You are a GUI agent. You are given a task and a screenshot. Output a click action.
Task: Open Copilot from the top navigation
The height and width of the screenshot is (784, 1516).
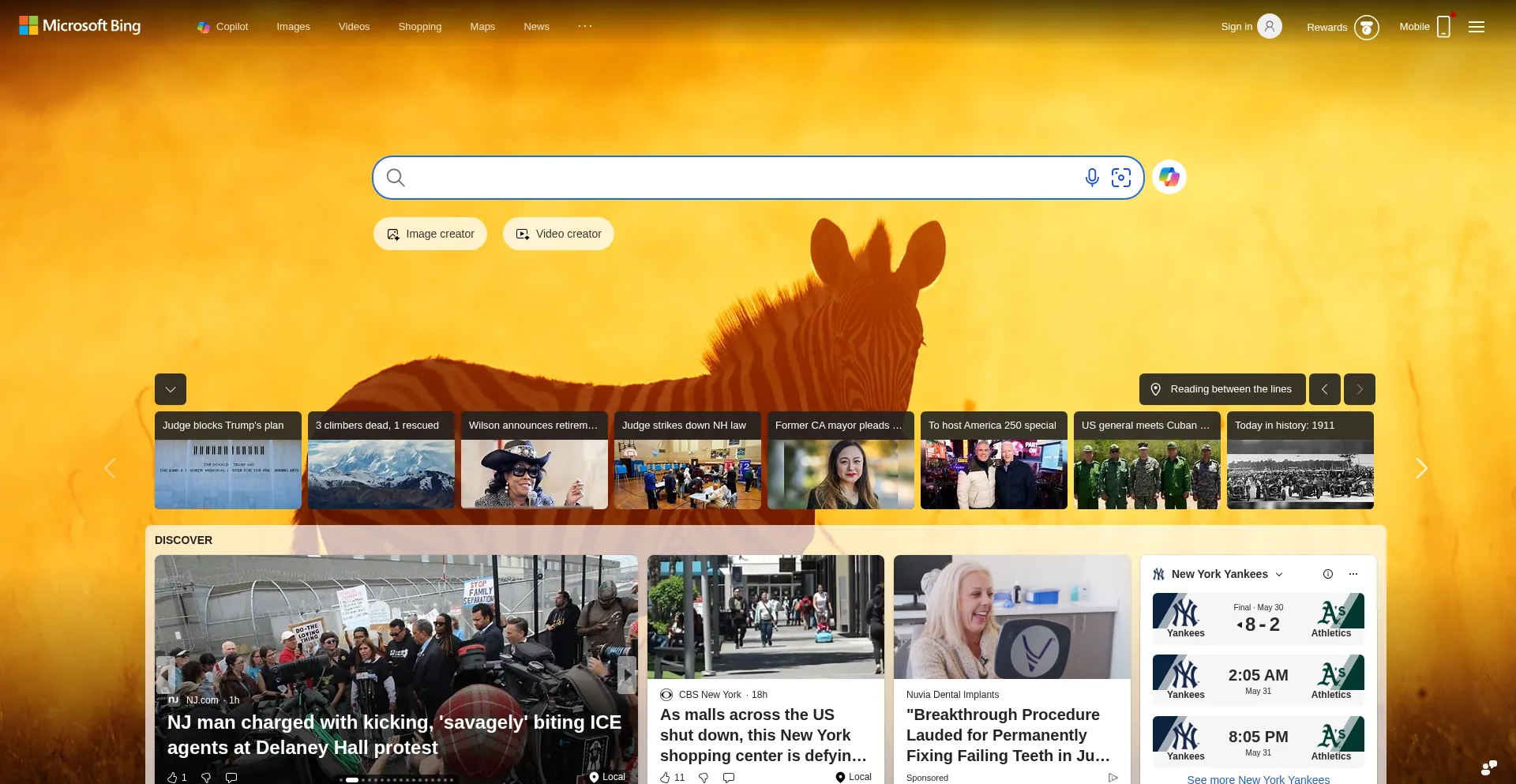(x=223, y=27)
